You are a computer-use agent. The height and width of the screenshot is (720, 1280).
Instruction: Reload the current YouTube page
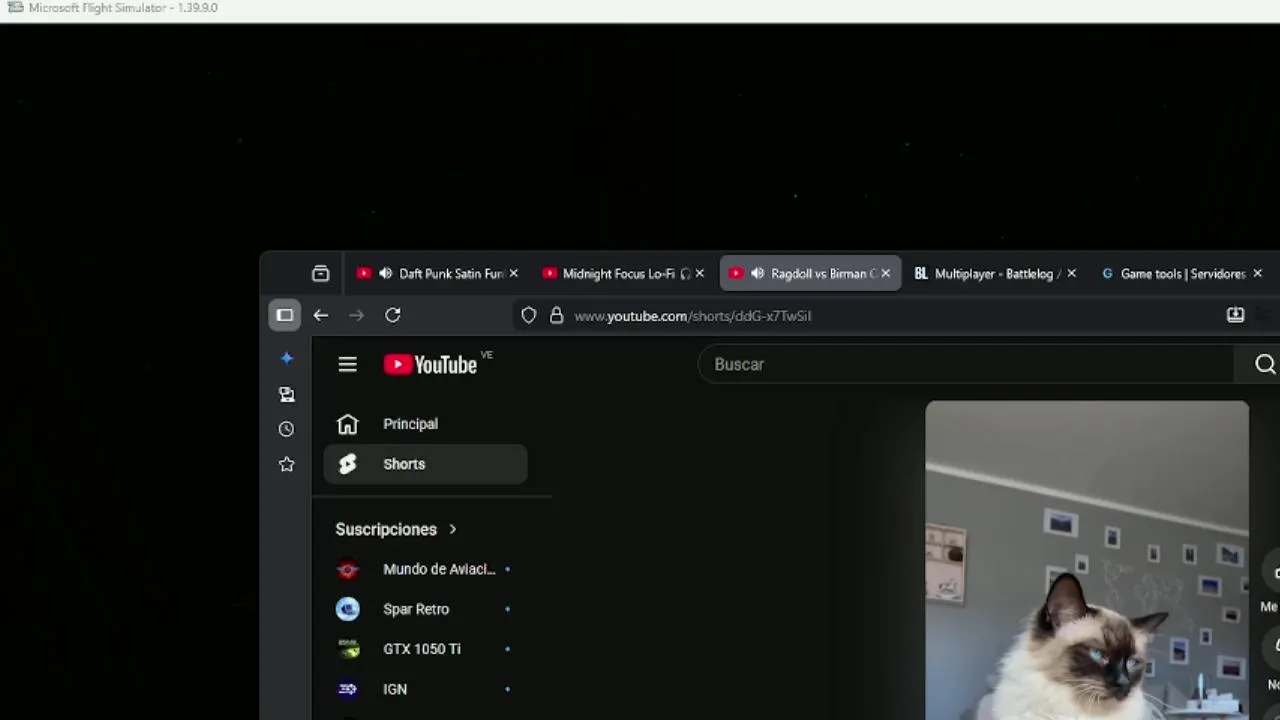[x=393, y=315]
